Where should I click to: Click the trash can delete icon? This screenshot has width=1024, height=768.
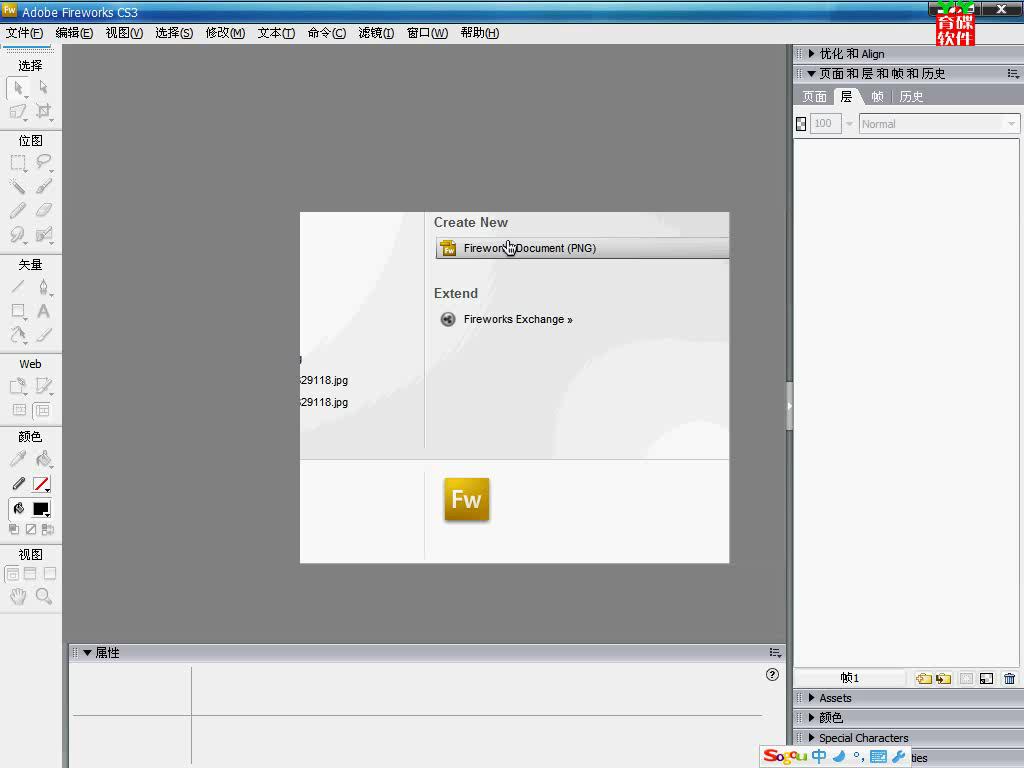[x=1010, y=679]
